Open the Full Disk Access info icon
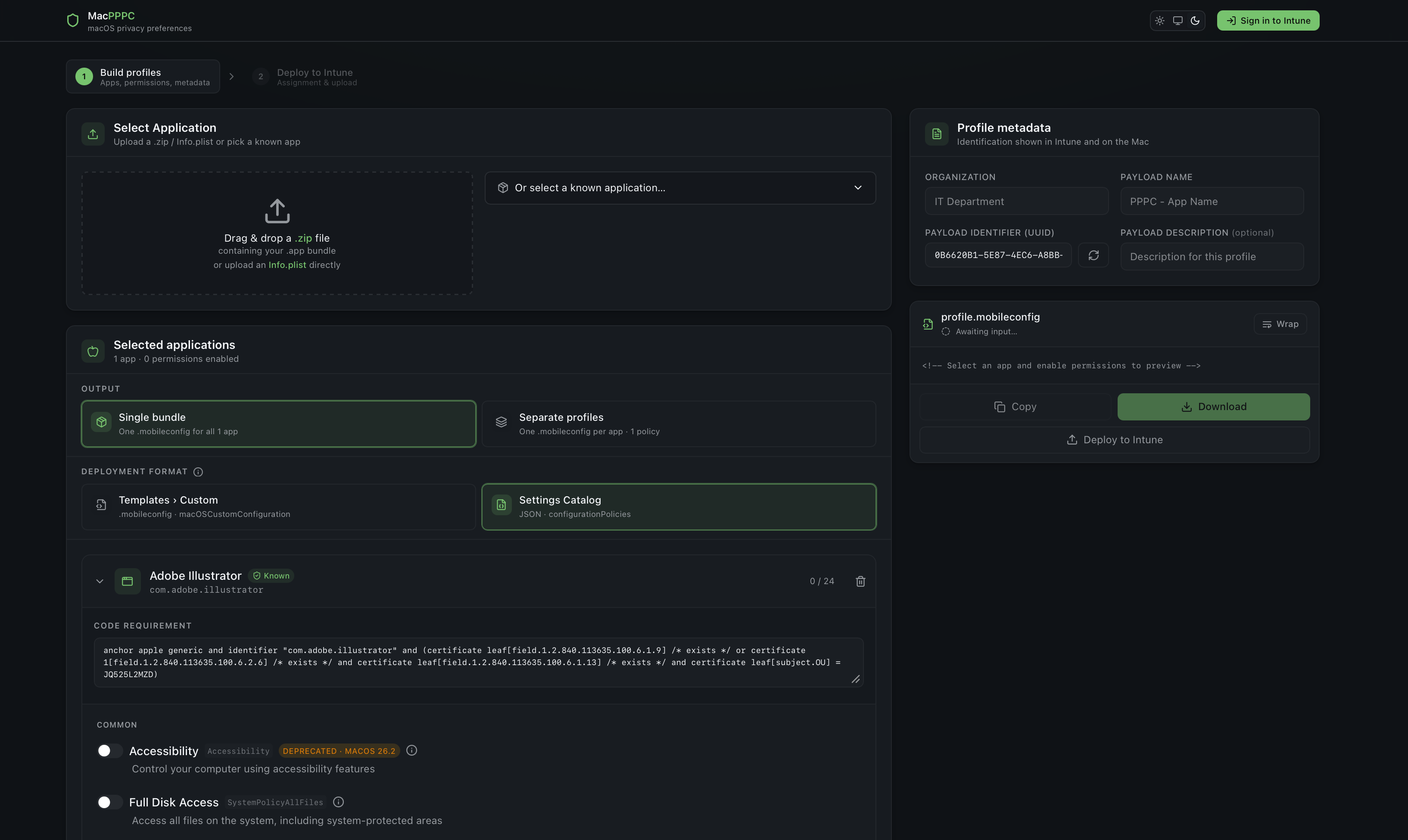This screenshot has width=1408, height=840. click(339, 802)
